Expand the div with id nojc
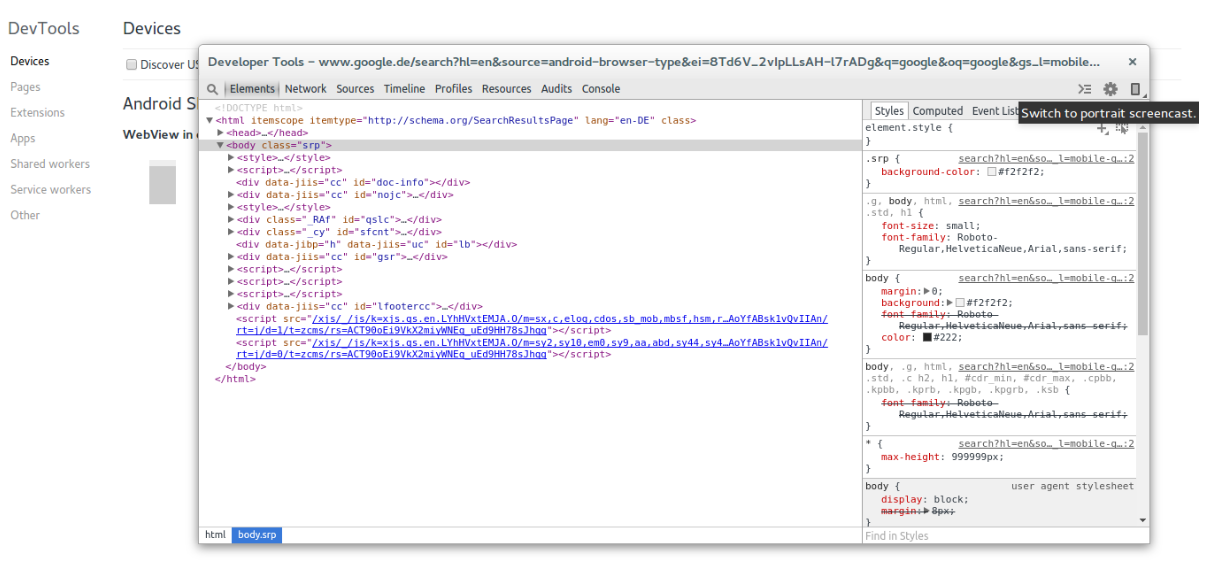The image size is (1205, 569). point(232,195)
